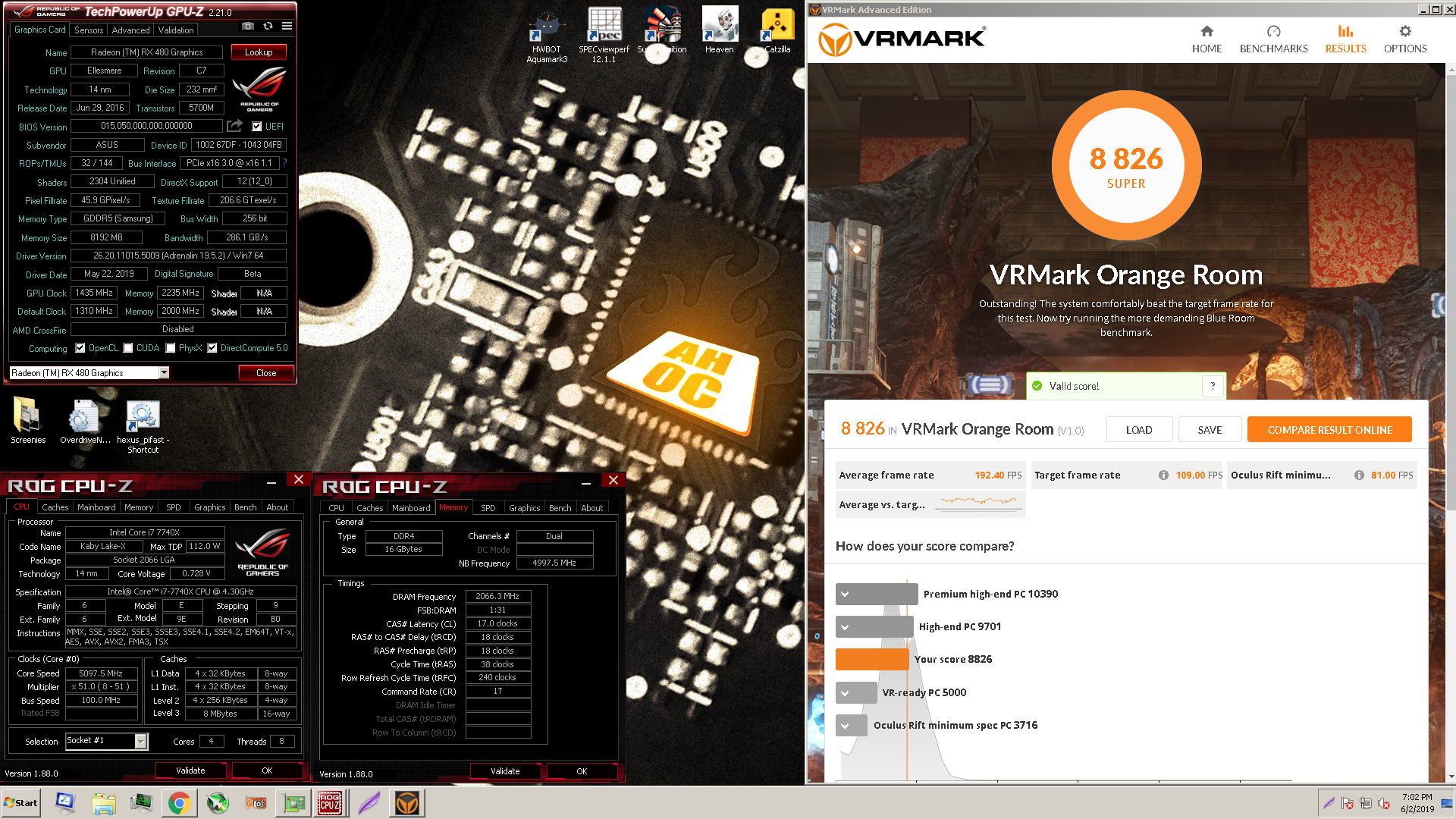Open Bench tab in right CPU-Z window
1456x819 pixels.
coord(560,508)
